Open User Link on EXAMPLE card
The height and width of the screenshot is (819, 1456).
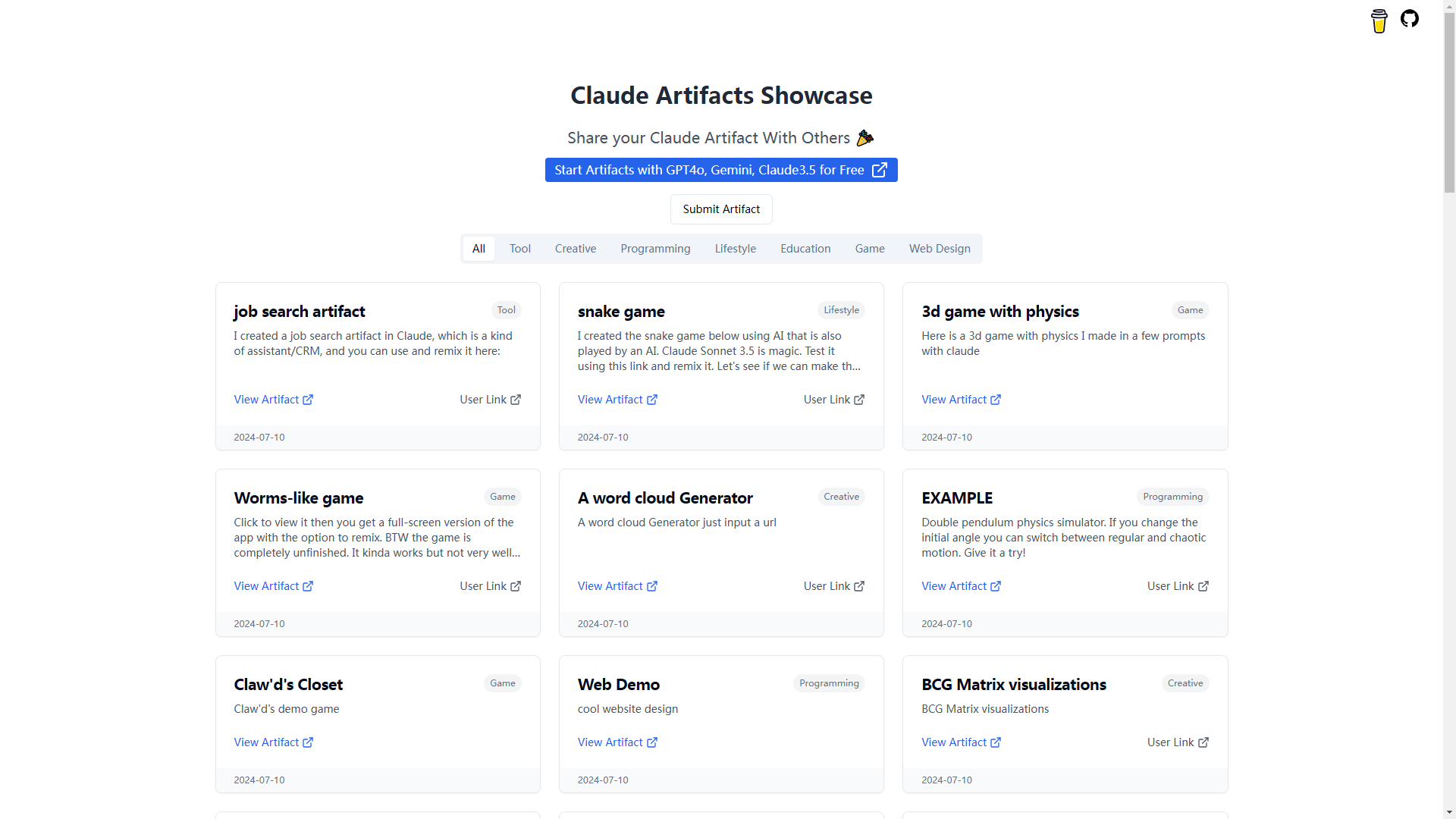click(x=1178, y=586)
